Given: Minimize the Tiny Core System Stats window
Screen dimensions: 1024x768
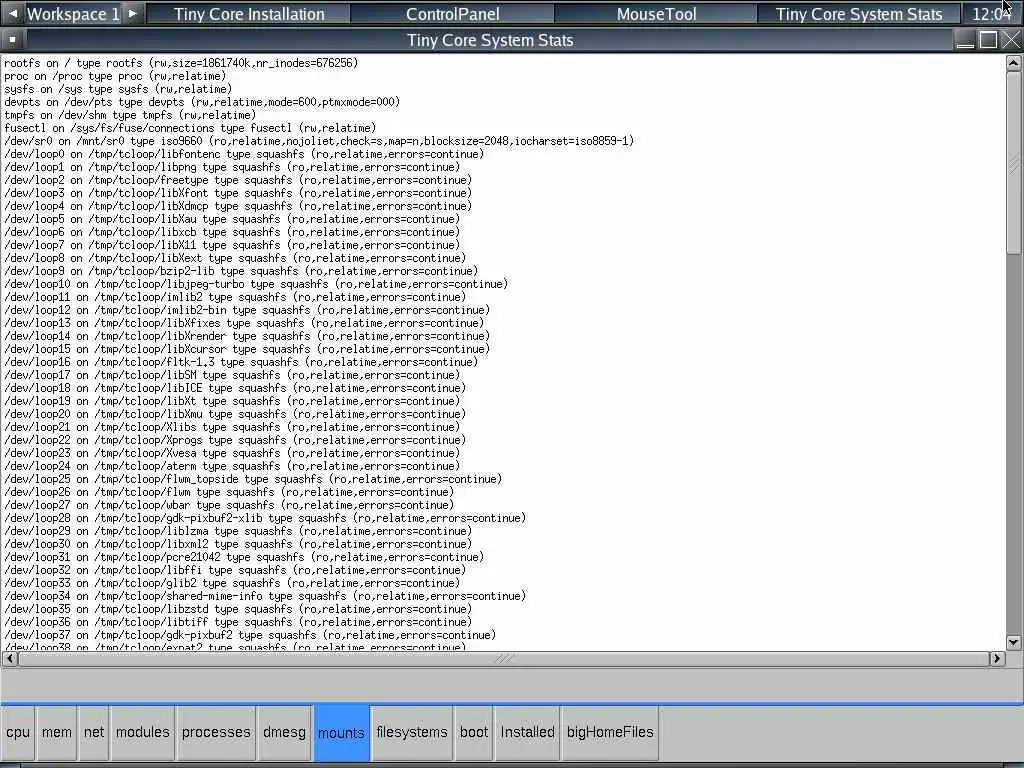Looking at the screenshot, I should (x=965, y=40).
